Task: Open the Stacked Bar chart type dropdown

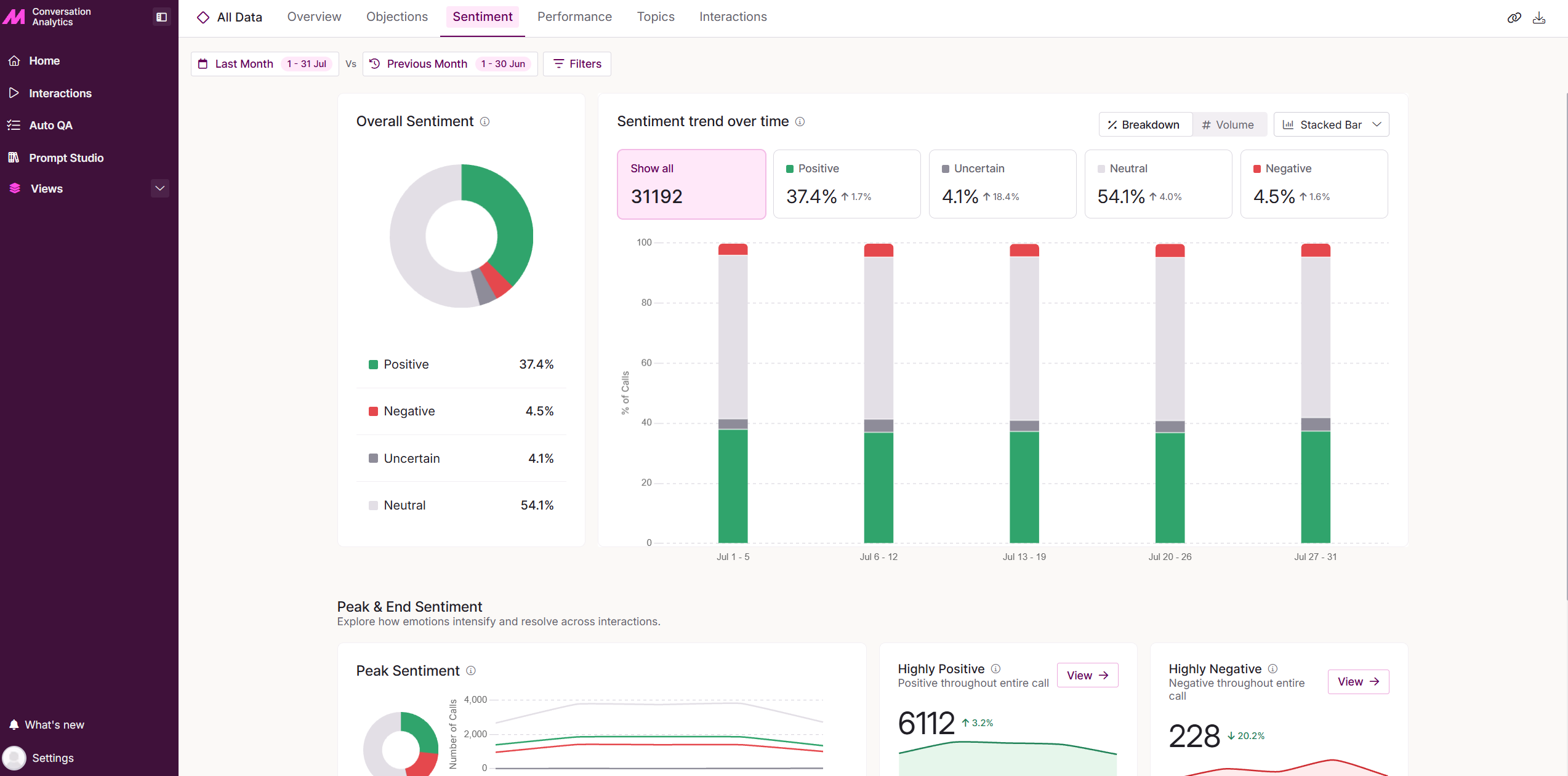Action: pos(1331,124)
